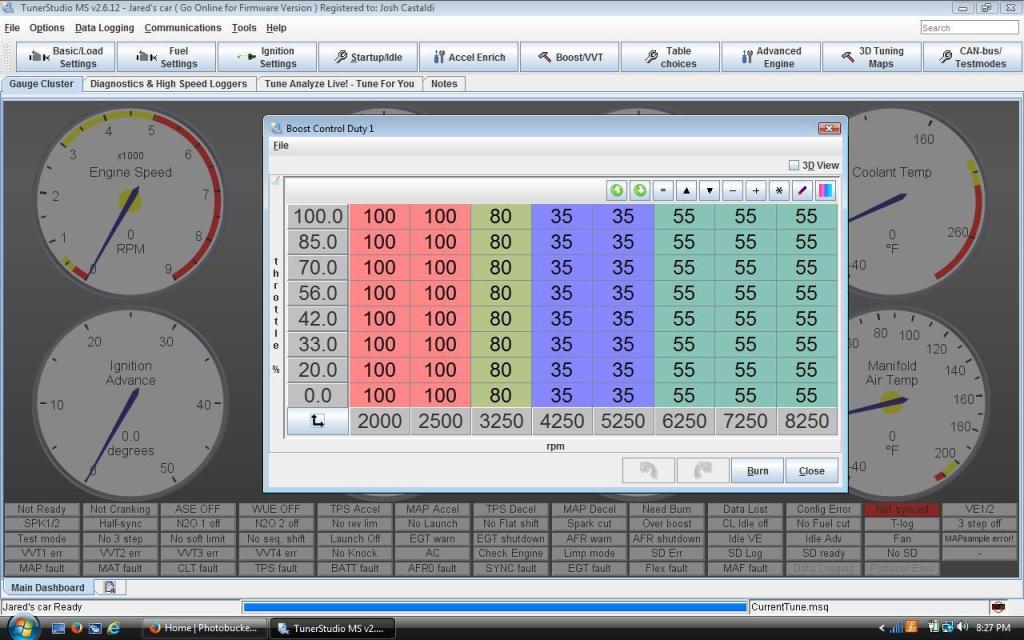Click the black up triangle button

tap(687, 190)
